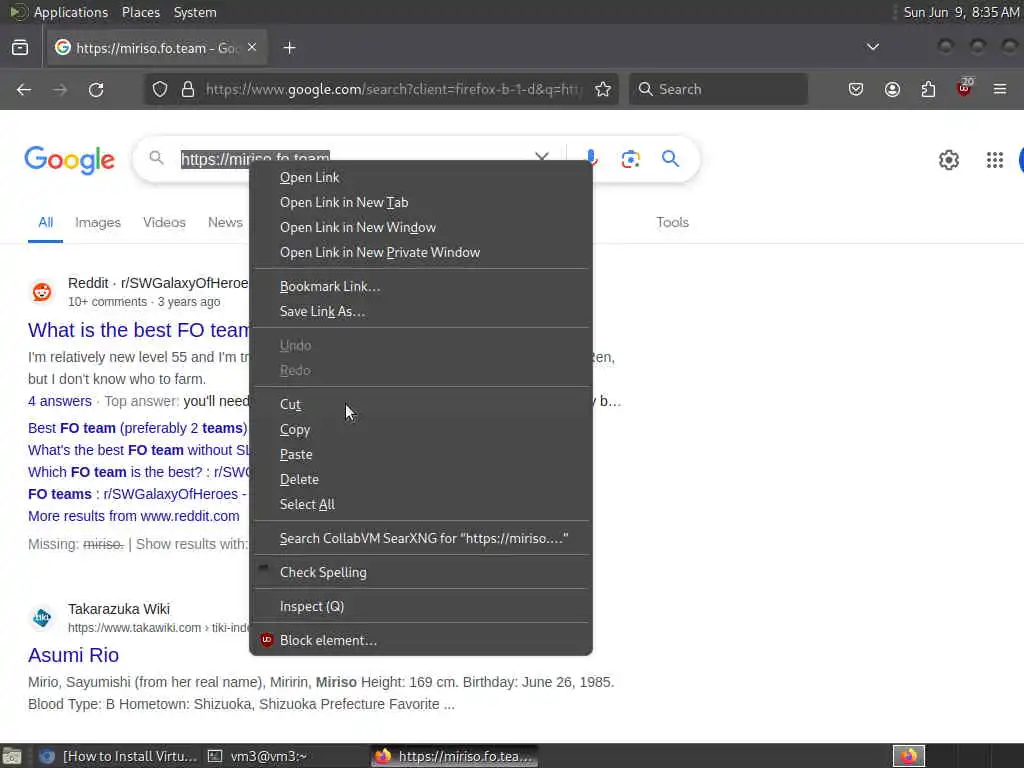This screenshot has height=768, width=1024.
Task: Open Best FO team (preferably 2 teams) link
Action: 138,428
